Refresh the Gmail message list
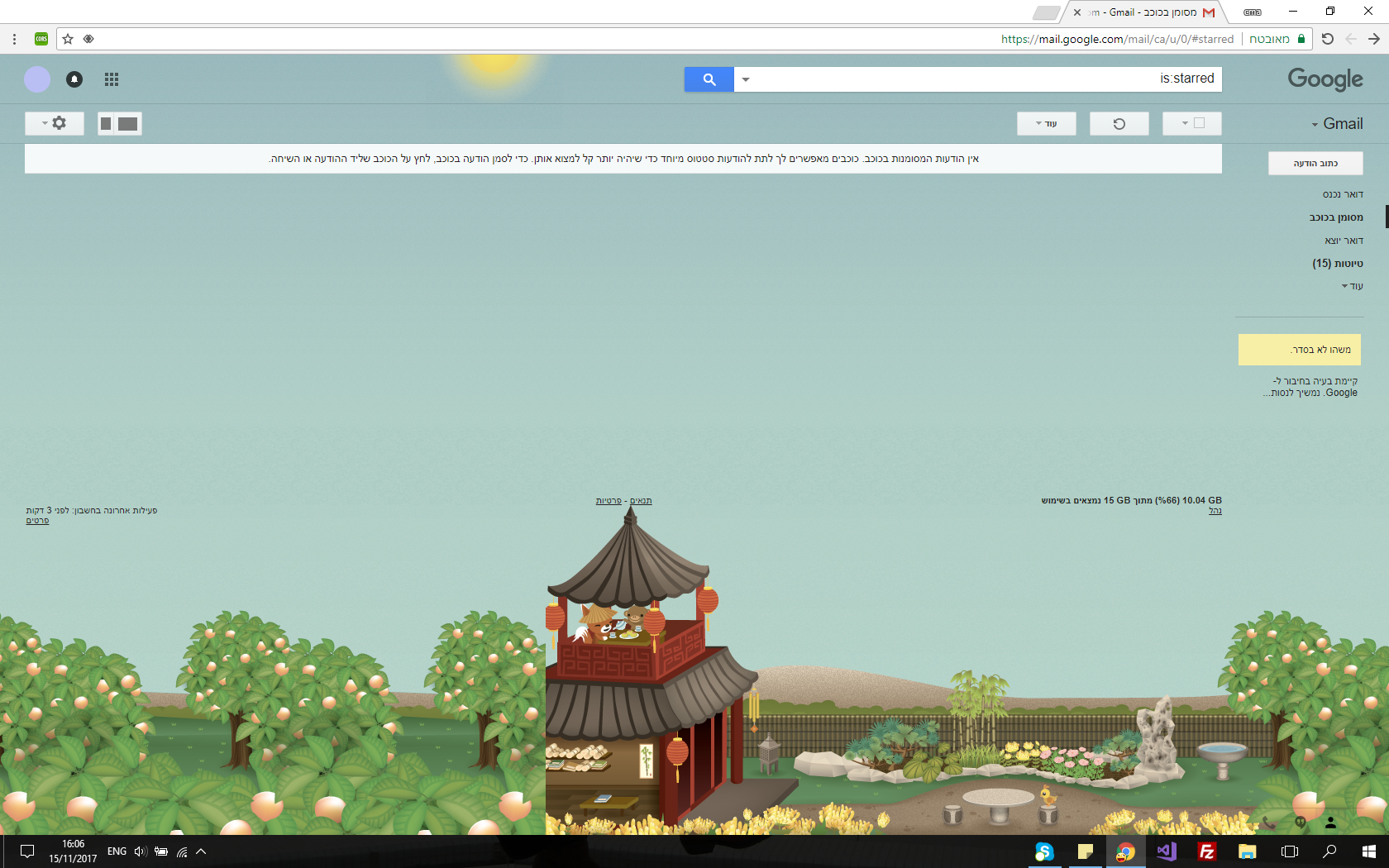 coord(1119,123)
